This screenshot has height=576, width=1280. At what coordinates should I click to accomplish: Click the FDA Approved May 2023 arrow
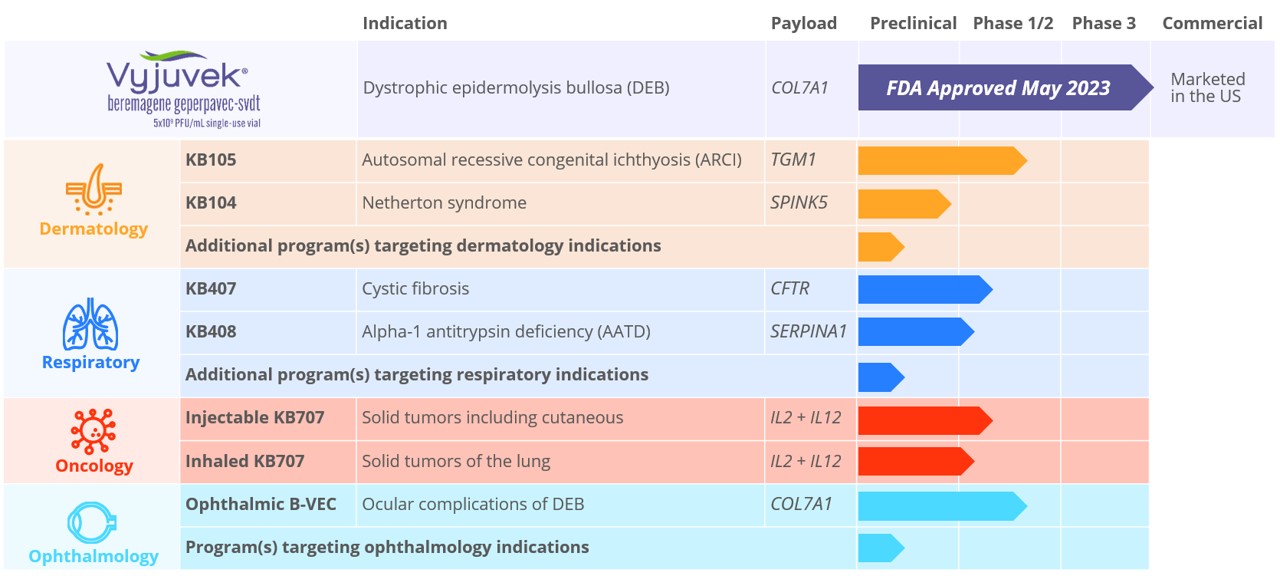point(998,88)
